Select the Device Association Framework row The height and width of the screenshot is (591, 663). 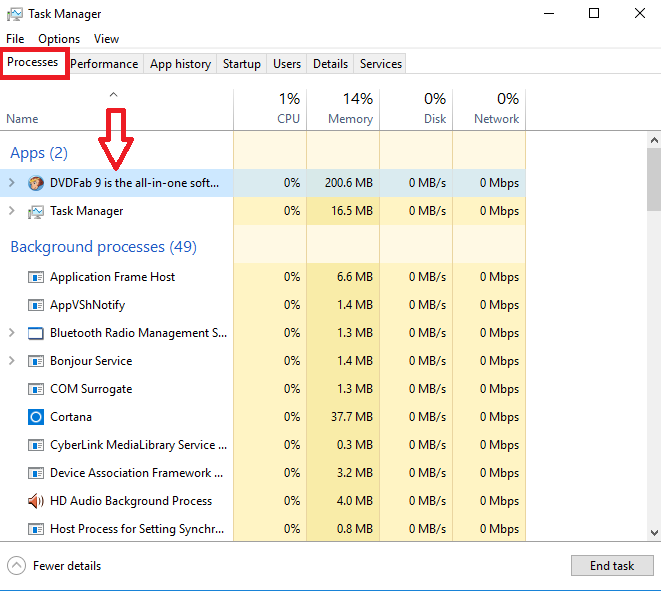tap(263, 473)
